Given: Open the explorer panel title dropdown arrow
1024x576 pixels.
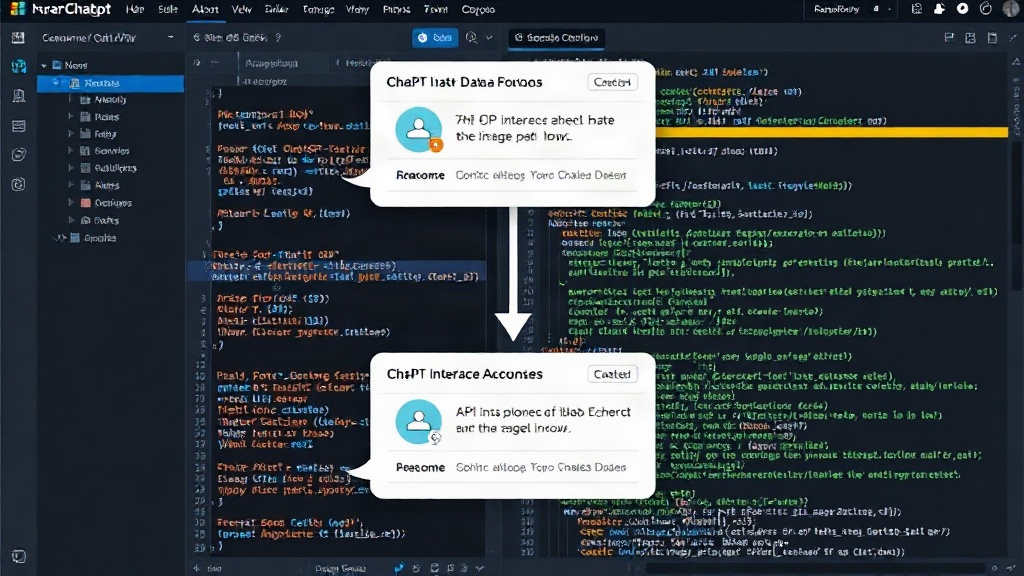Looking at the screenshot, I should [x=170, y=38].
